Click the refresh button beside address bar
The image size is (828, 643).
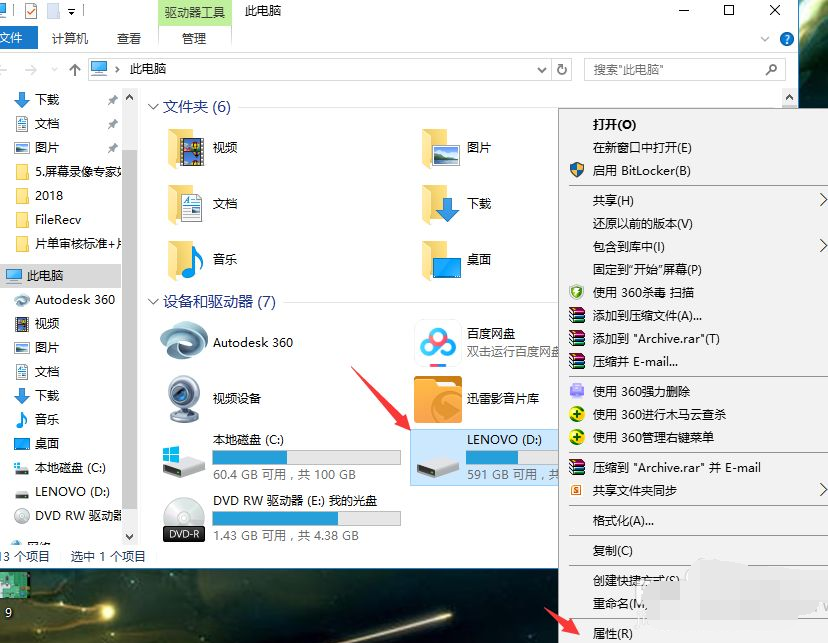pos(562,70)
